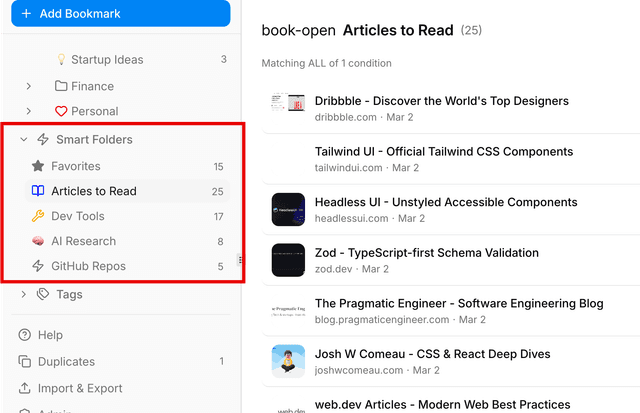Viewport: 640px width, 413px height.
Task: Click the plus icon in Add Bookmark
Action: coord(26,13)
